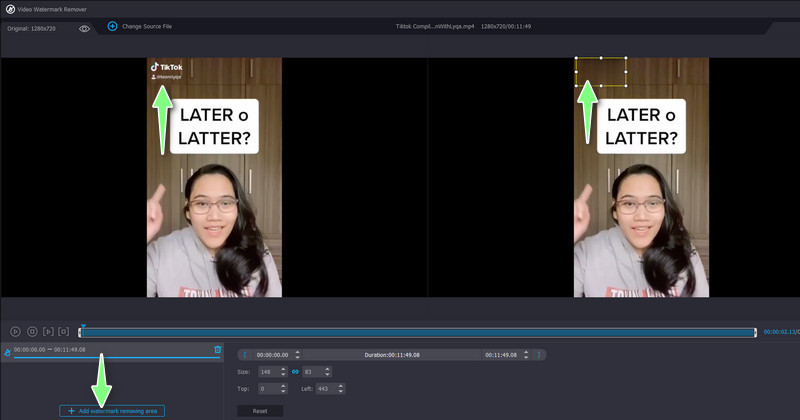The image size is (800, 420).
Task: Click the Video Watermark Remover app logo
Action: tap(10, 9)
